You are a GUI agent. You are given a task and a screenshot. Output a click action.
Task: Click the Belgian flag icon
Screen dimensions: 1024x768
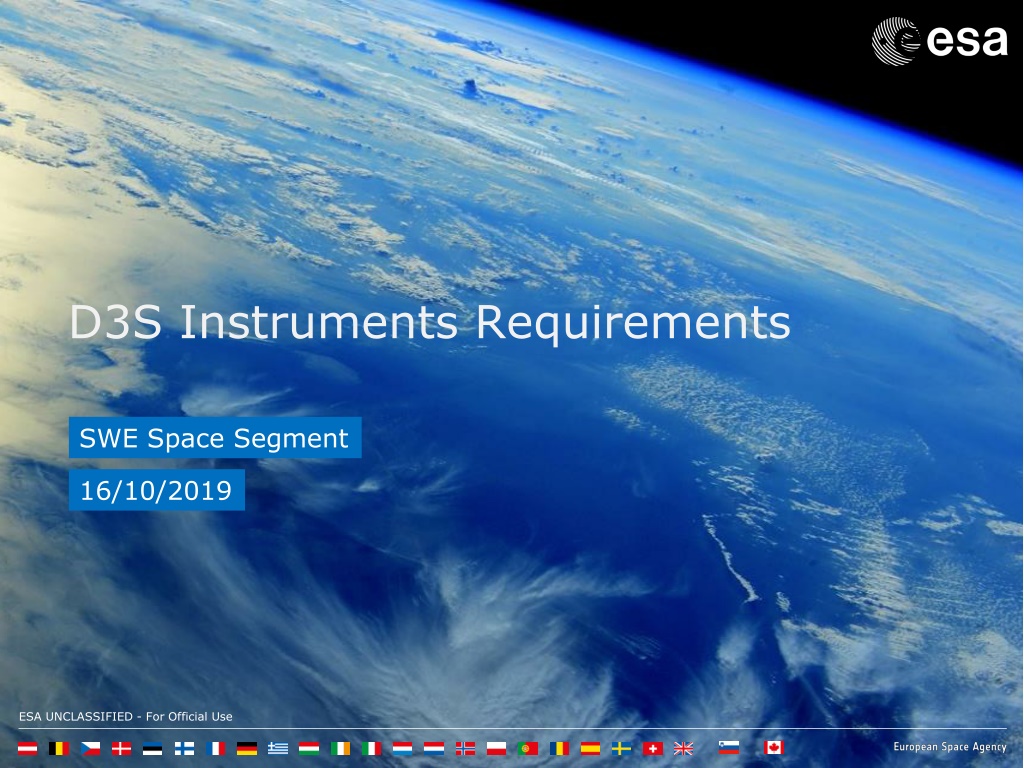click(59, 748)
